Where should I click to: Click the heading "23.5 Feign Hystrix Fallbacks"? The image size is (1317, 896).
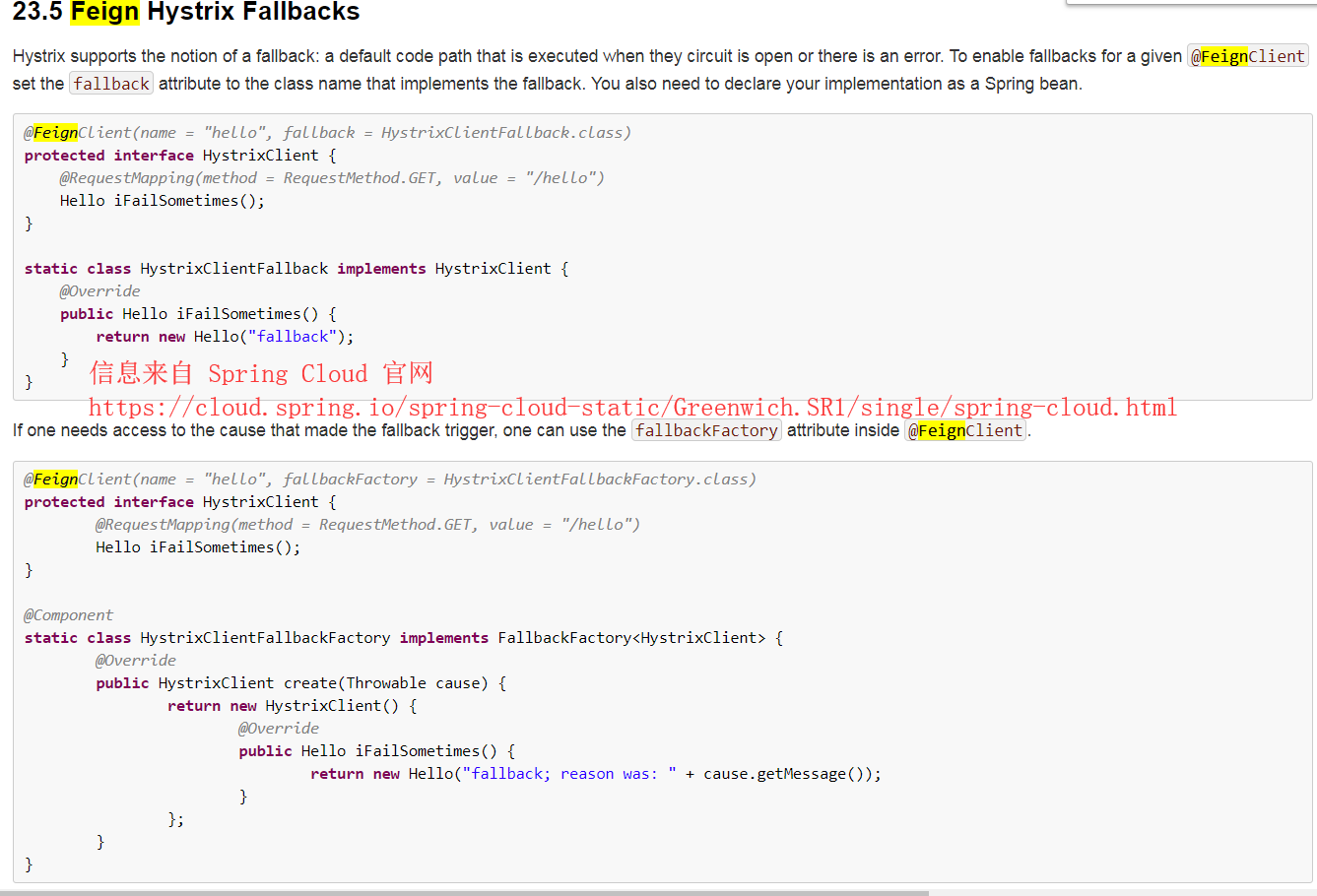tap(186, 12)
